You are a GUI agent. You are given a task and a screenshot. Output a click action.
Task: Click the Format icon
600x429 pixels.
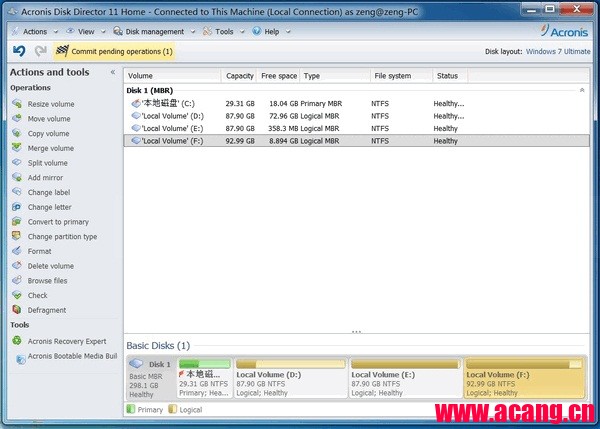pyautogui.click(x=17, y=251)
